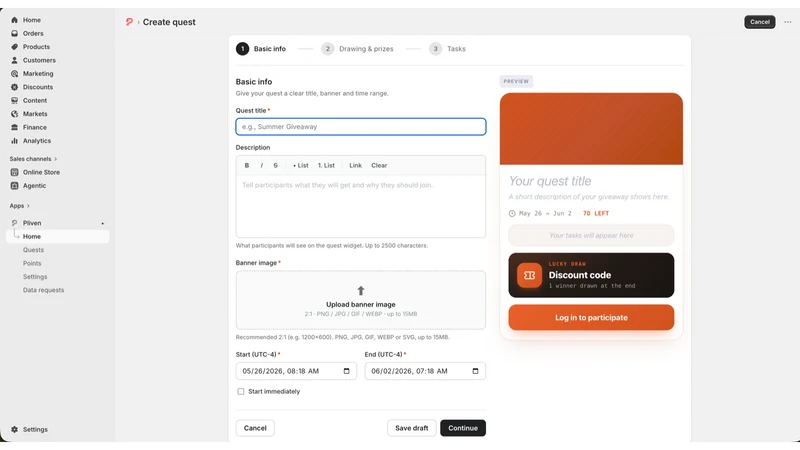Click the Customers person icon
The image size is (800, 450).
[14, 60]
